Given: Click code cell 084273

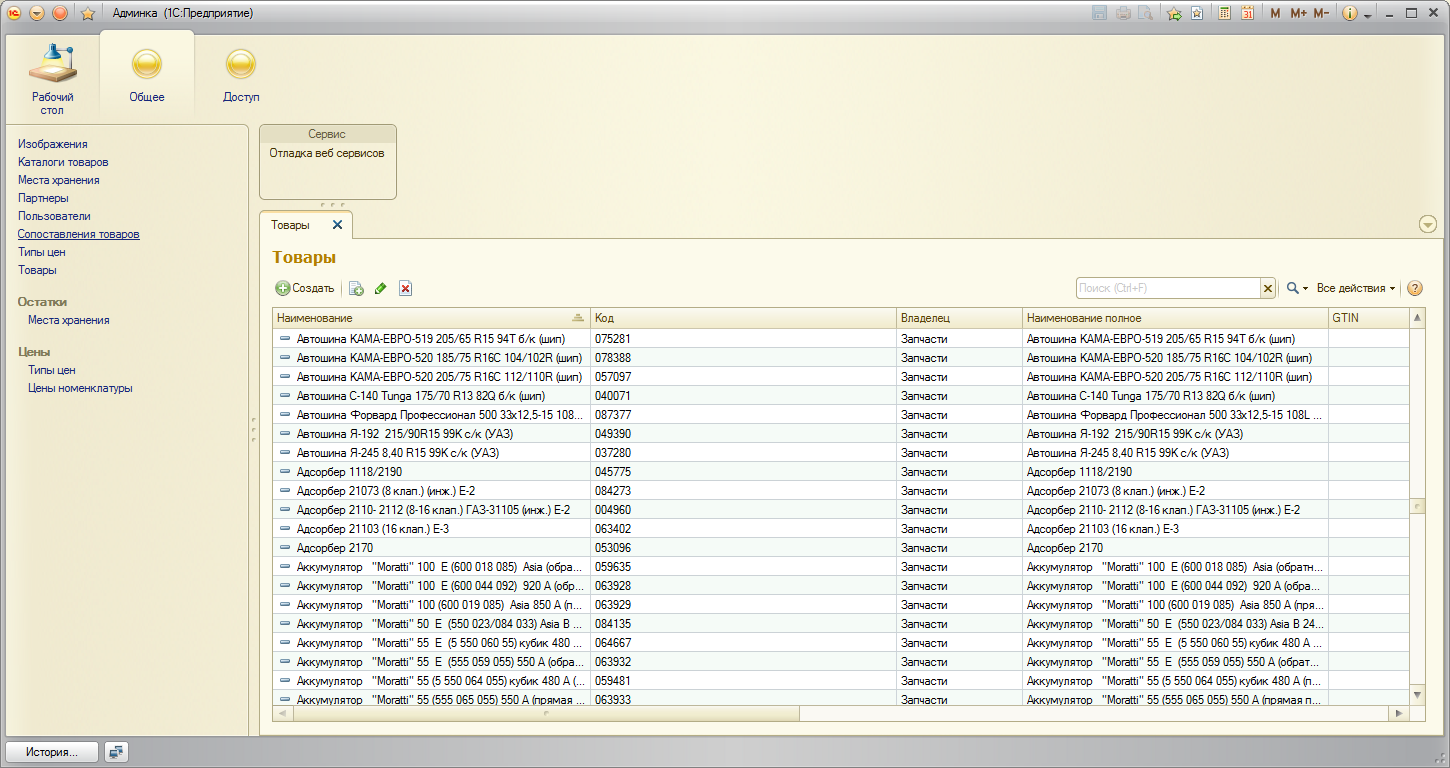Looking at the screenshot, I should [x=743, y=491].
